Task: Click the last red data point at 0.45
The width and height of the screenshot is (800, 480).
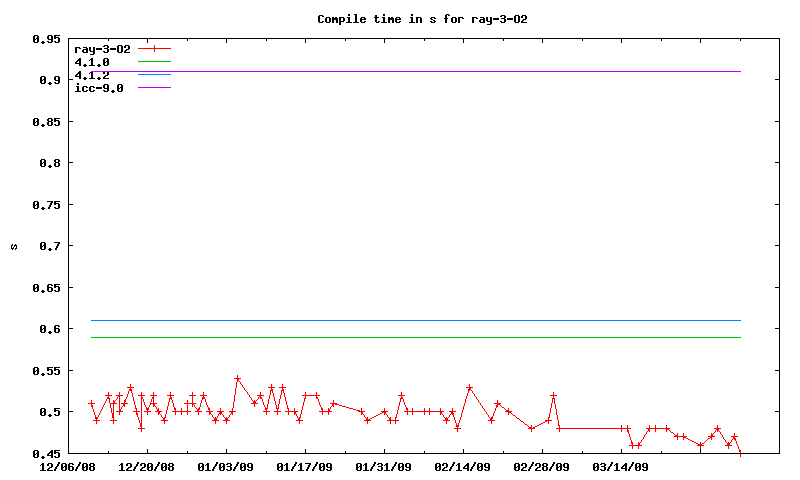Action: point(741,454)
